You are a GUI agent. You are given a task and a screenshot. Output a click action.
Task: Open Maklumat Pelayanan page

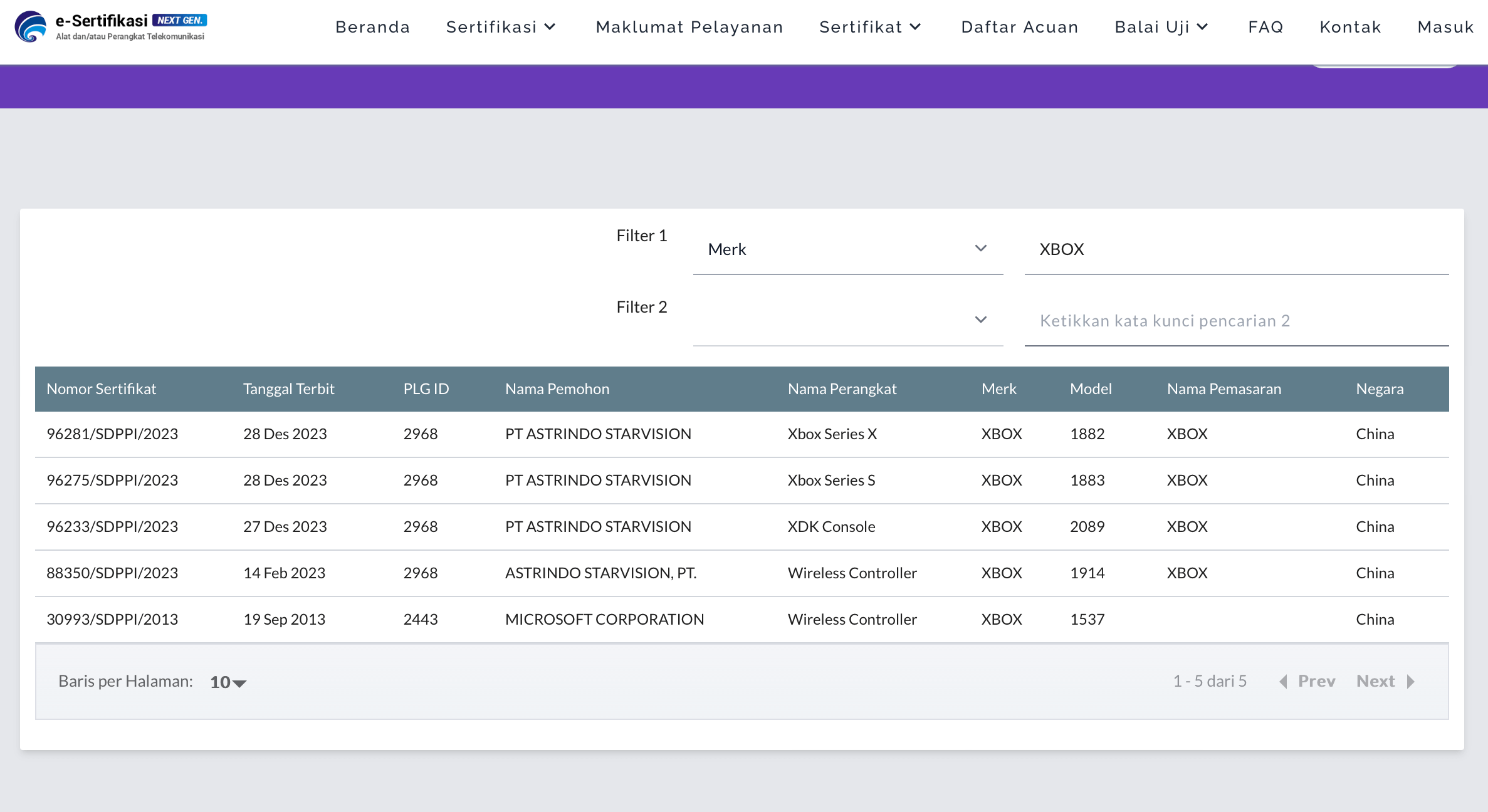point(689,27)
